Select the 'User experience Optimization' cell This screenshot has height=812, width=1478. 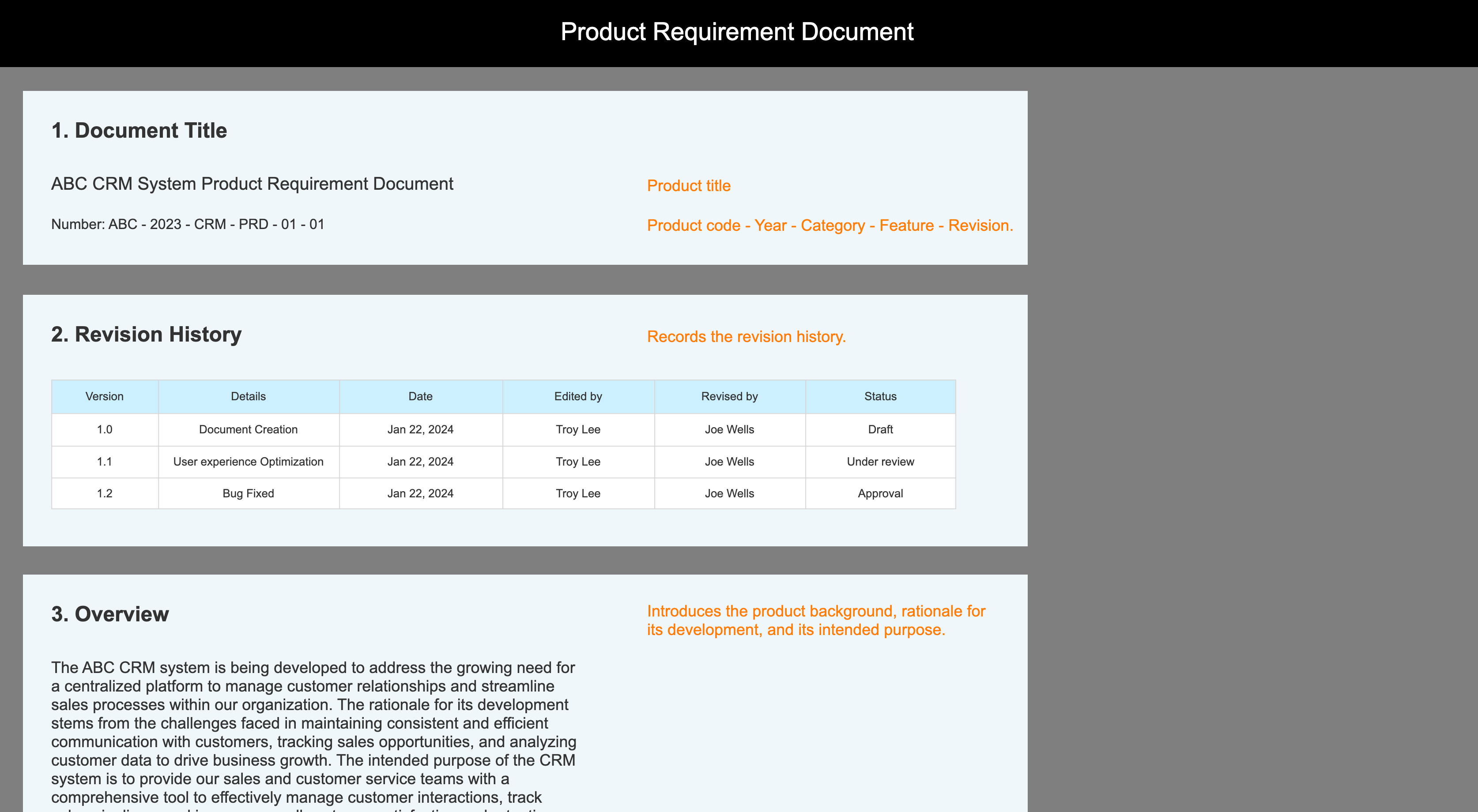click(x=248, y=462)
